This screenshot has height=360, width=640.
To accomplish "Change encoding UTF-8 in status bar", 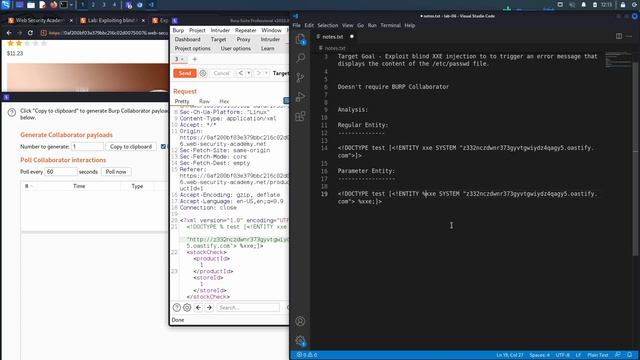I will tap(562, 355).
